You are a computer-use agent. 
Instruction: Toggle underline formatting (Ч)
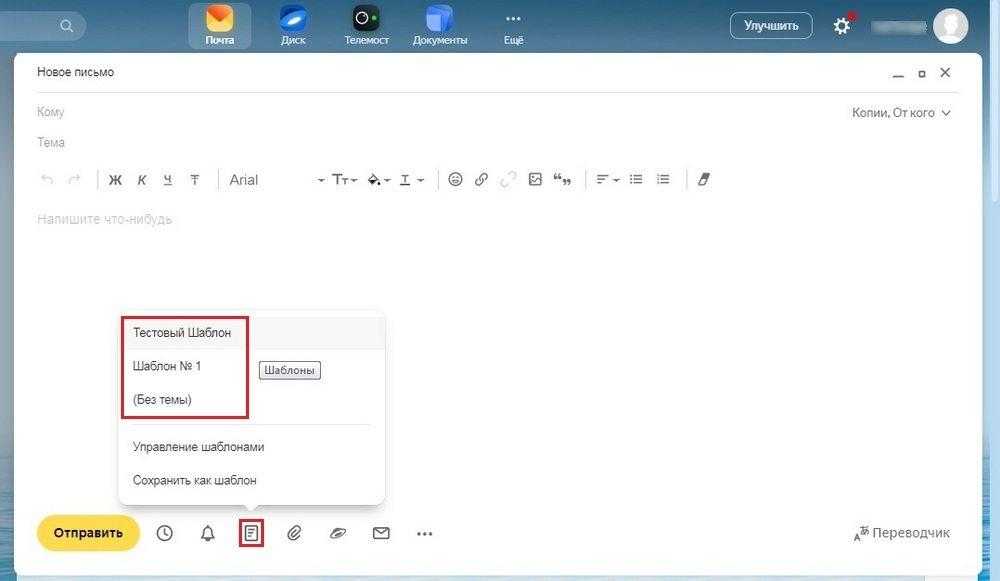pyautogui.click(x=168, y=180)
